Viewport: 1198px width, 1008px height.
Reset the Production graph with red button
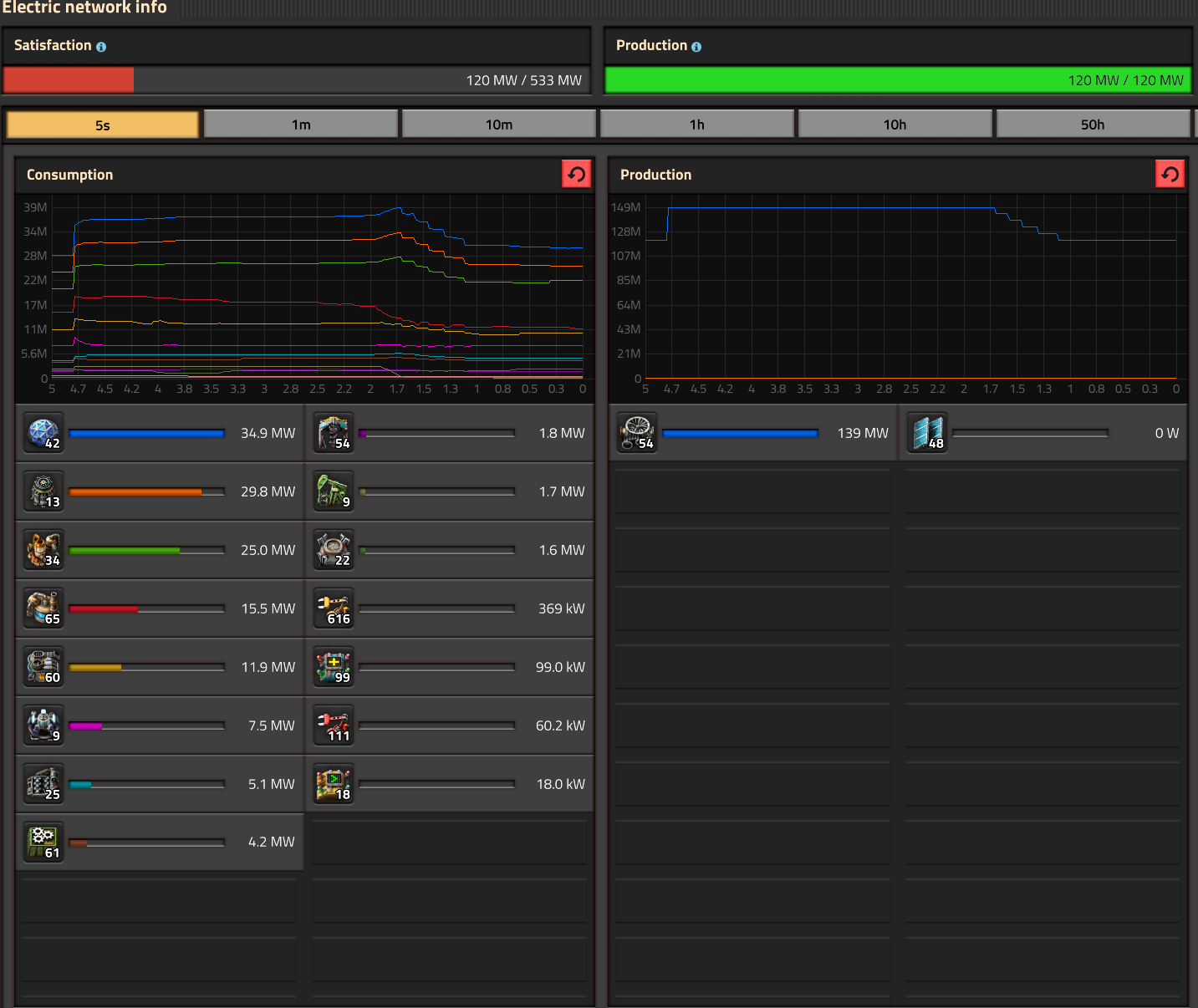click(1170, 174)
